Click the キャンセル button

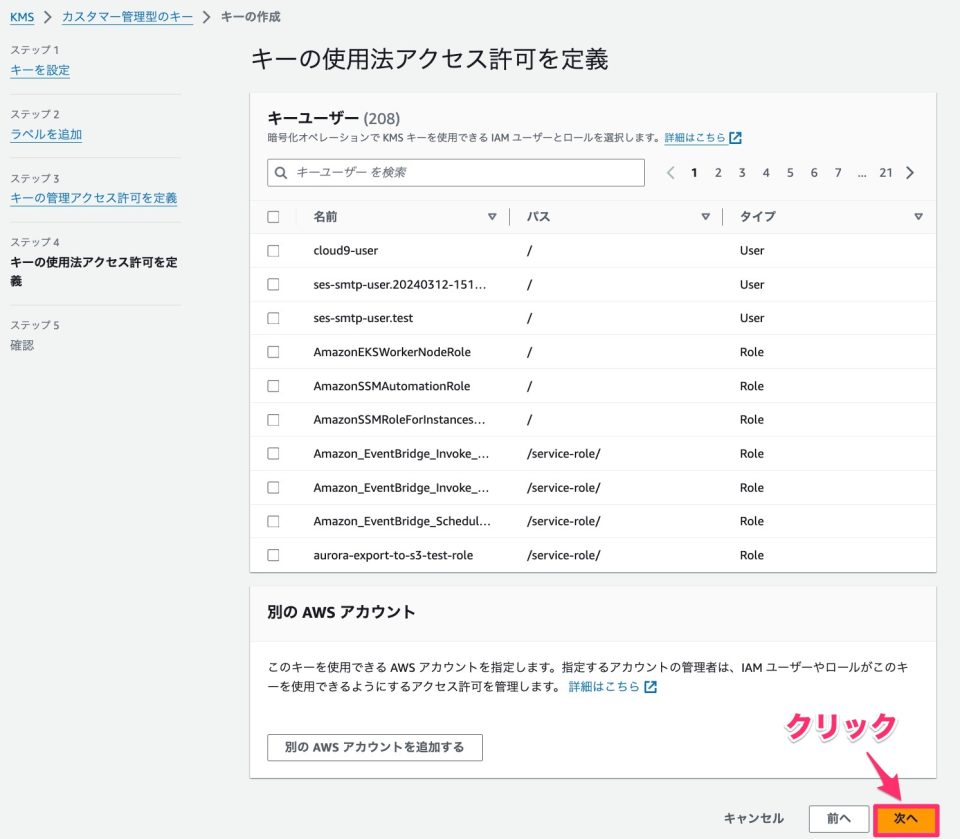[752, 817]
